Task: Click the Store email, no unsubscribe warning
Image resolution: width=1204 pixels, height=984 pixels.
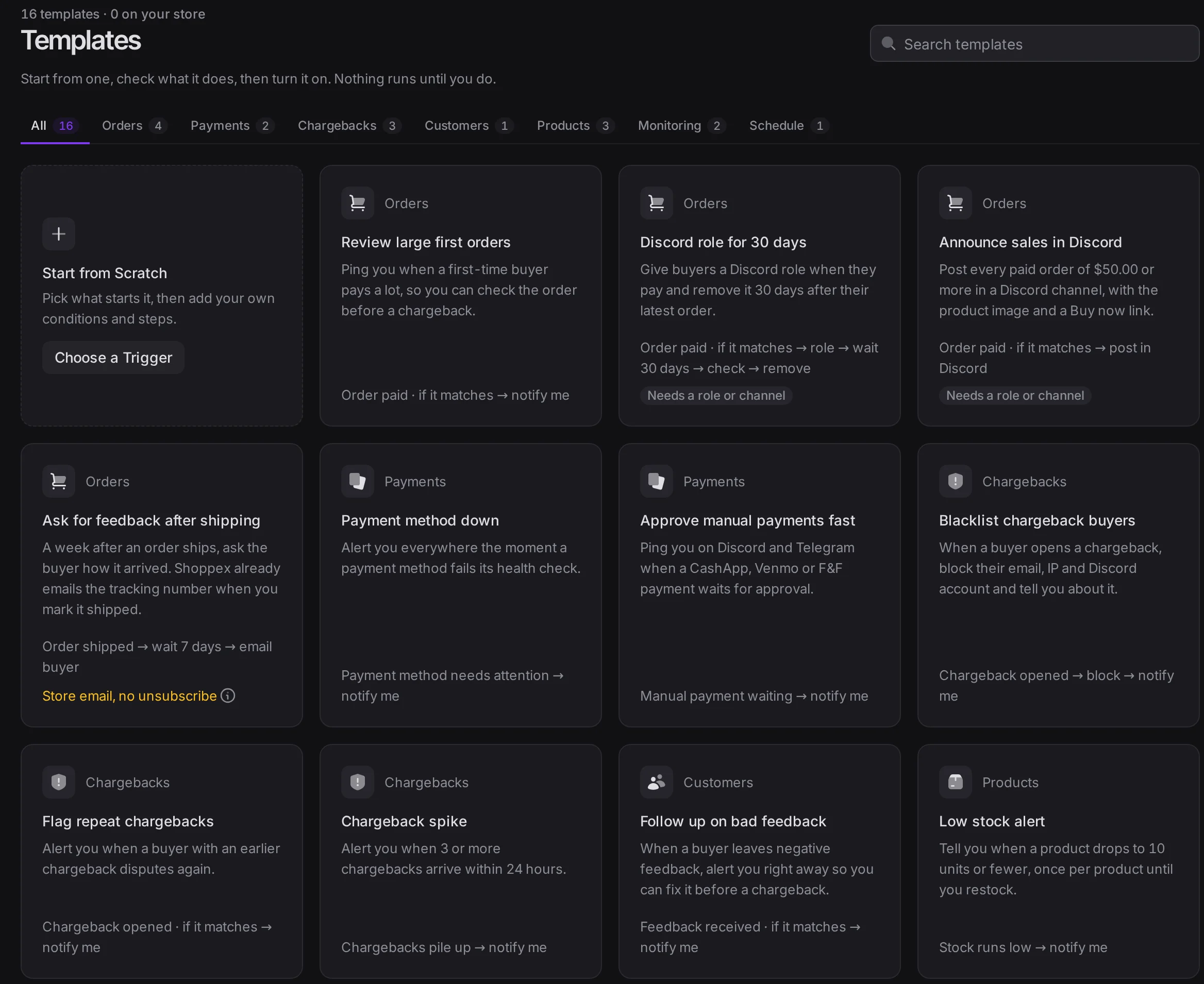Action: (x=130, y=695)
